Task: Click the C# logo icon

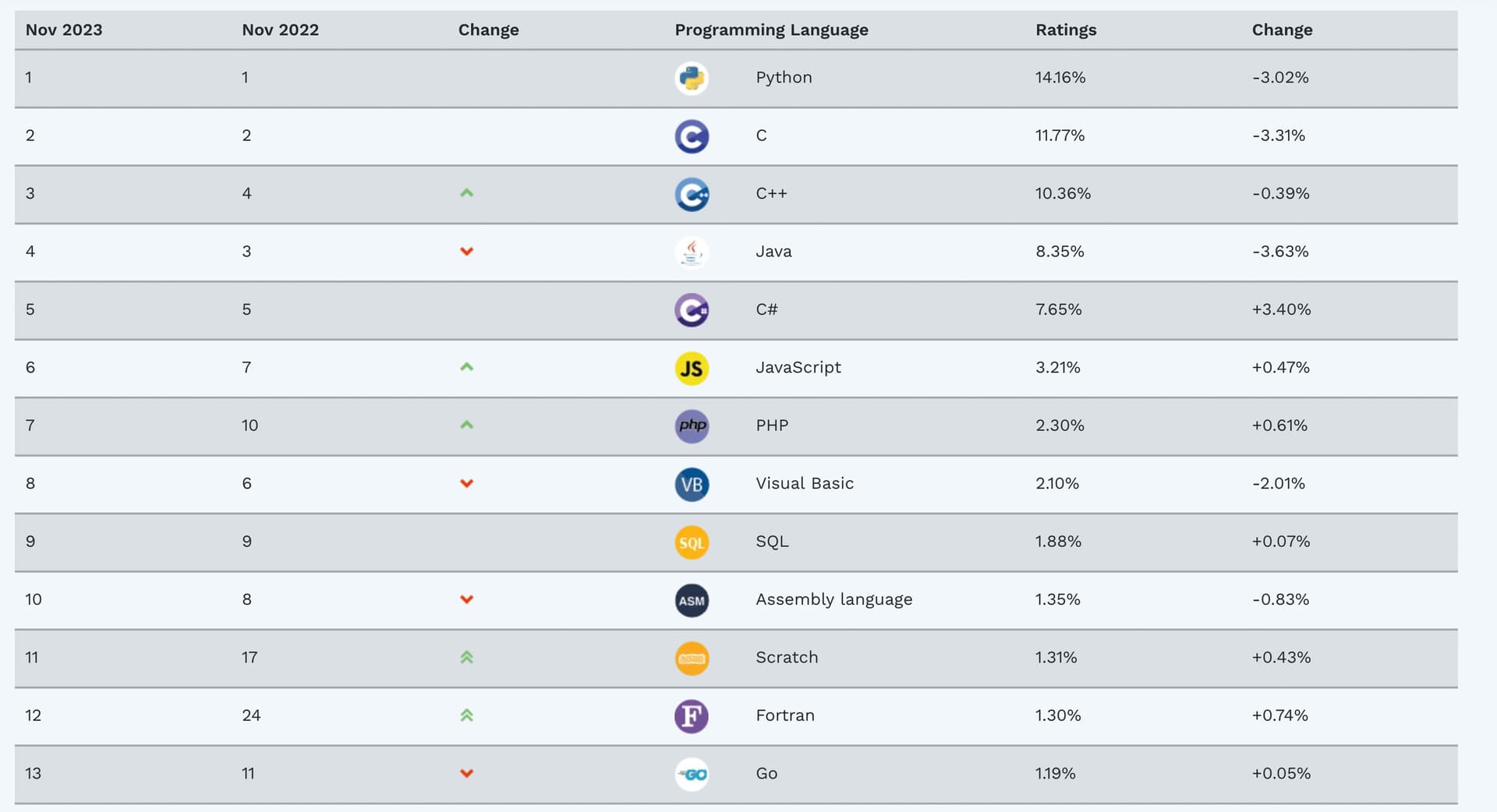Action: [x=692, y=310]
